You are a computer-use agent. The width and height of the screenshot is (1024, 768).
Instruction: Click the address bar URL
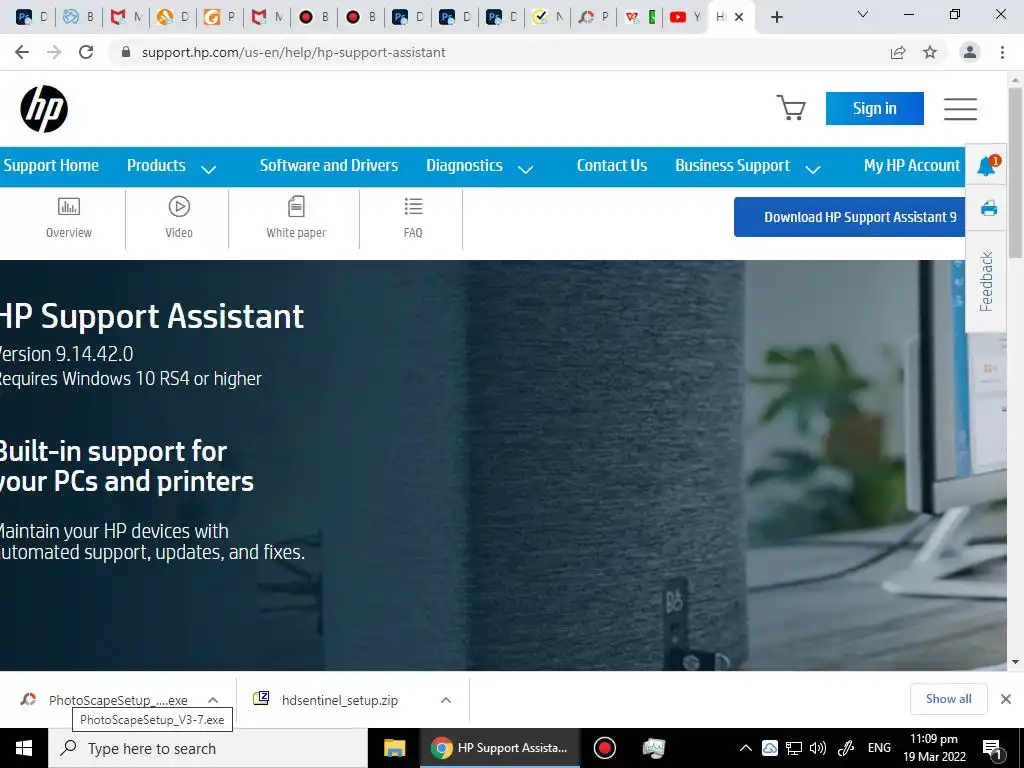293,52
